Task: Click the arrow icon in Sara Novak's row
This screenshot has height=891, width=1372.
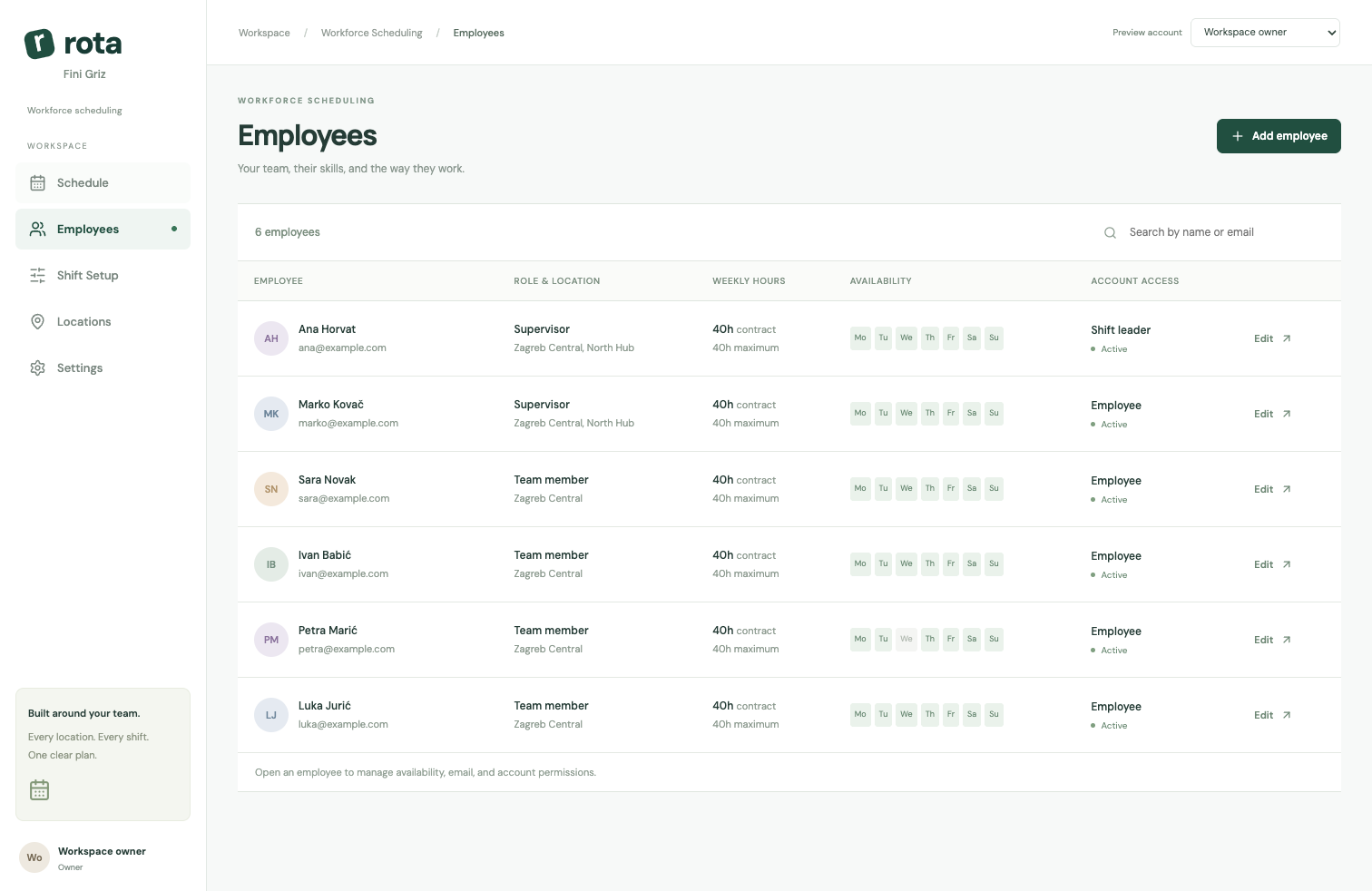Action: (1287, 489)
